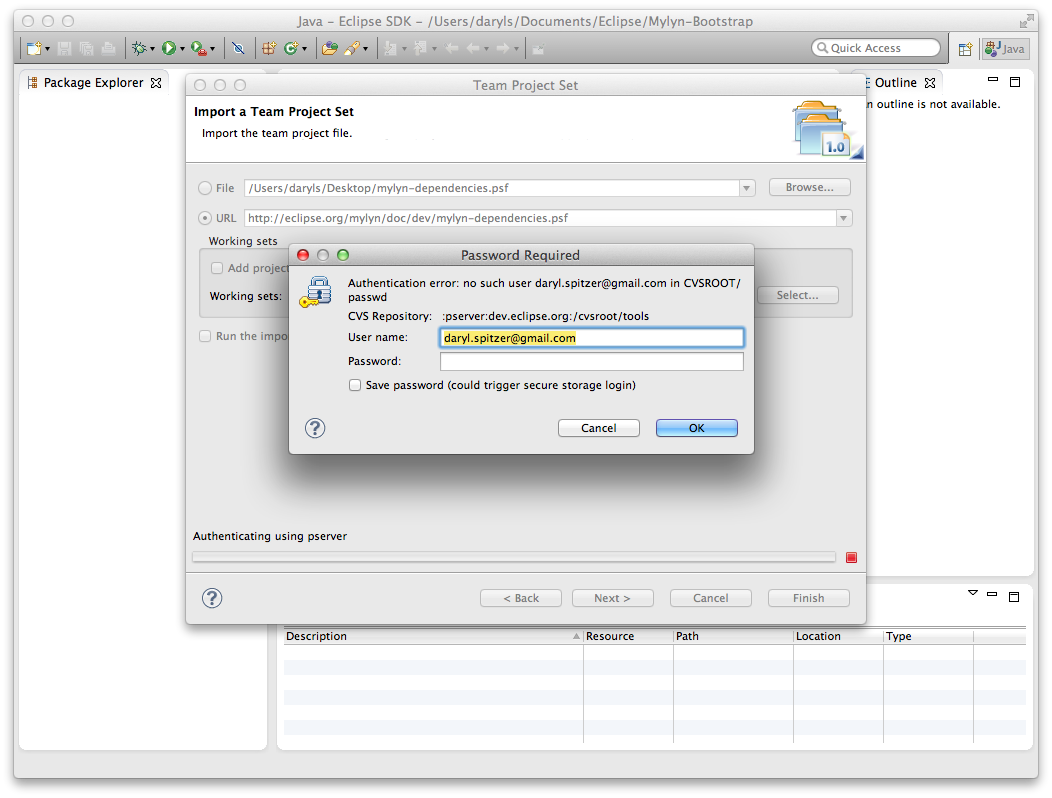Viewport: 1052px width, 798px height.
Task: Open the New wizard dropdown arrow
Action: coord(48,49)
